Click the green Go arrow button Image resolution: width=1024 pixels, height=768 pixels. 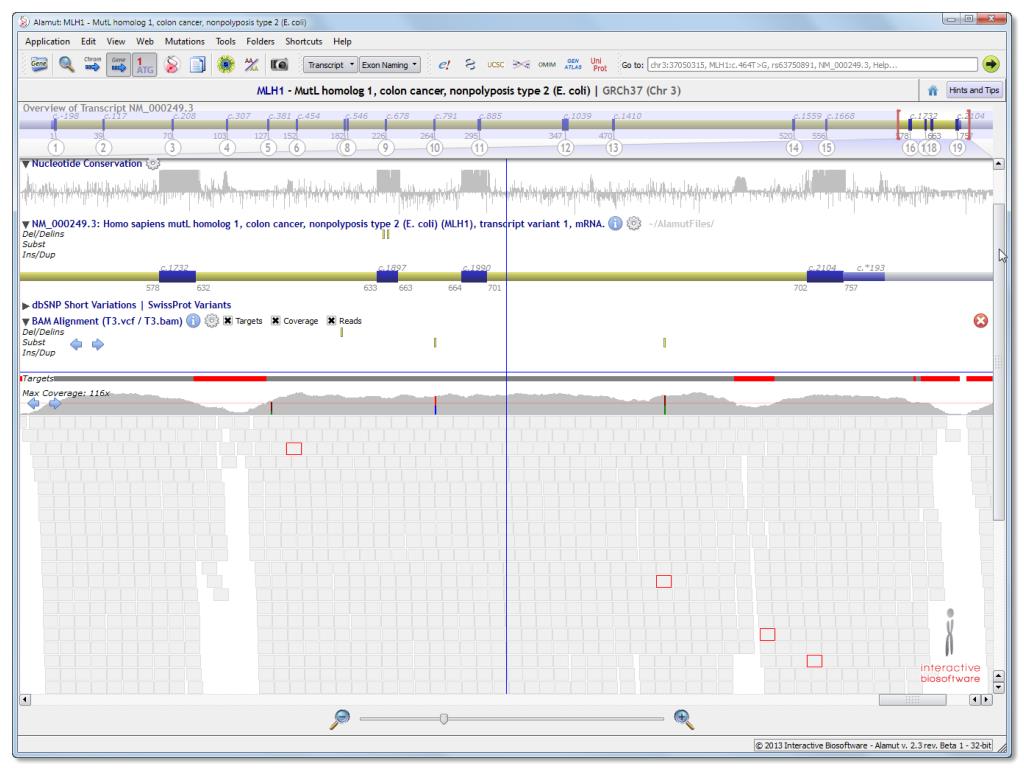(991, 65)
